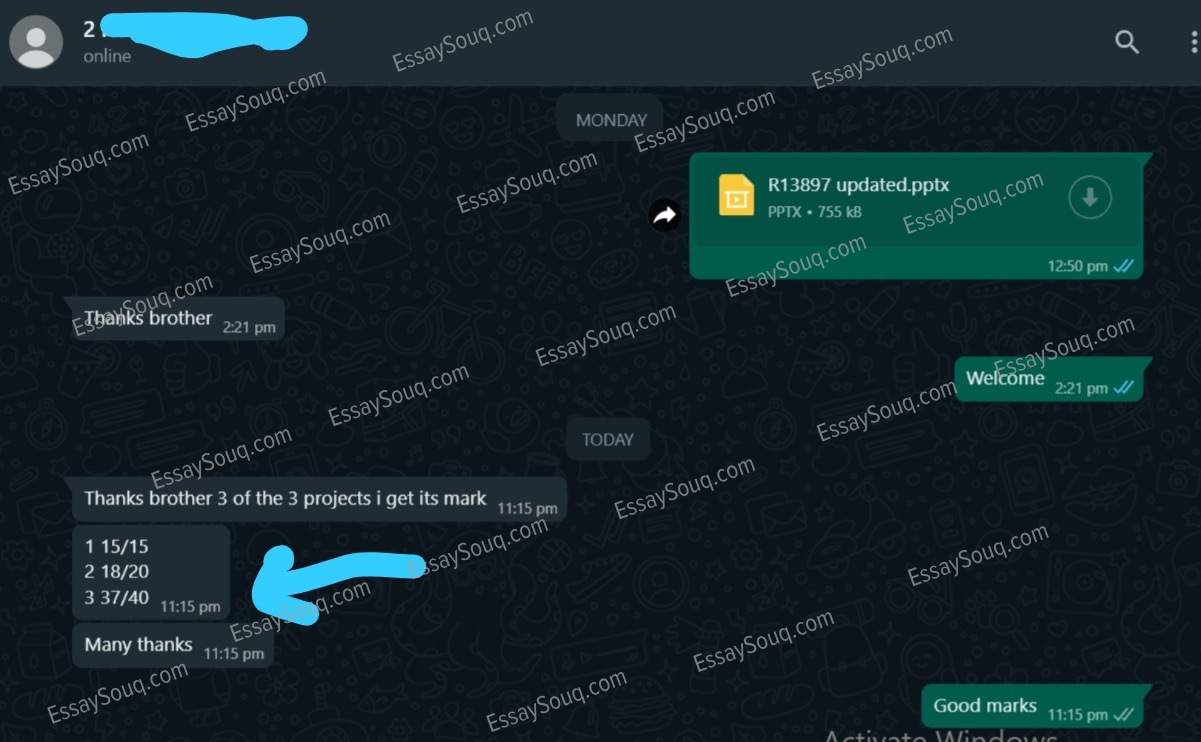Click the TODAY date separator
Viewport: 1201px width, 742px height.
click(x=608, y=439)
